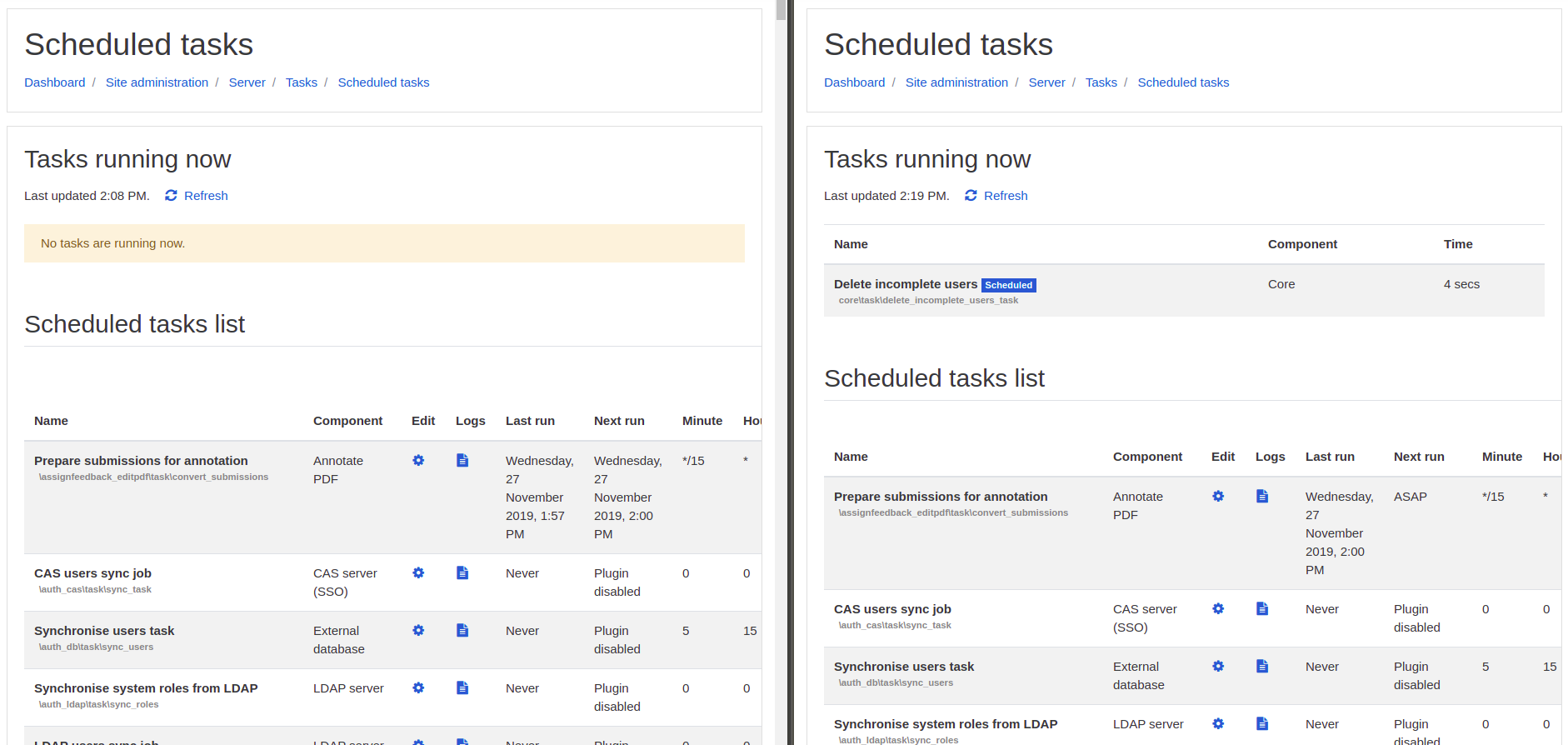Click edit gear for Prepare submissions in right panel
The image size is (1568, 745).
pyautogui.click(x=1218, y=496)
